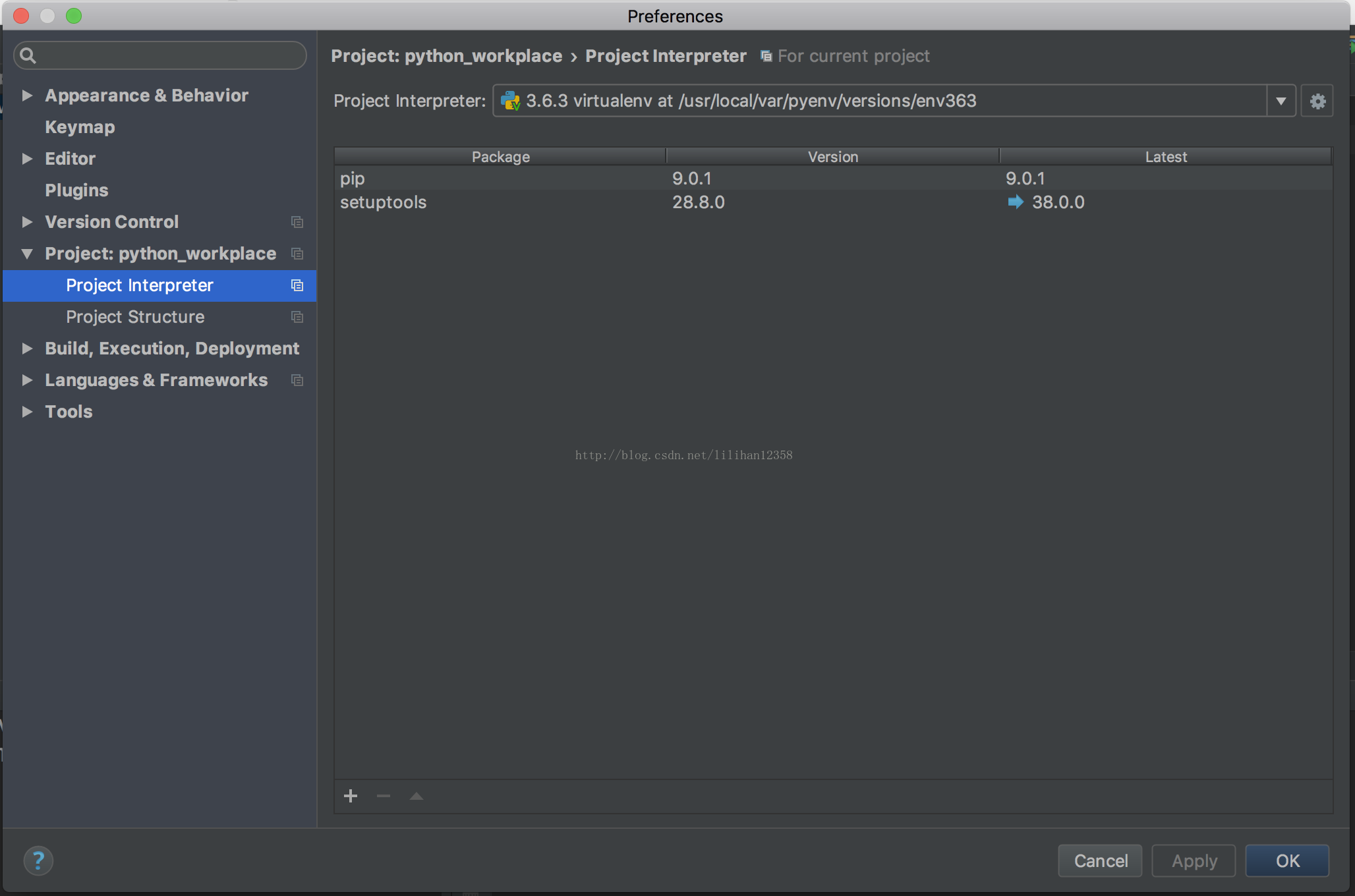The width and height of the screenshot is (1355, 896).
Task: Click the update arrow icon beside 38.0.0
Action: coord(1016,202)
